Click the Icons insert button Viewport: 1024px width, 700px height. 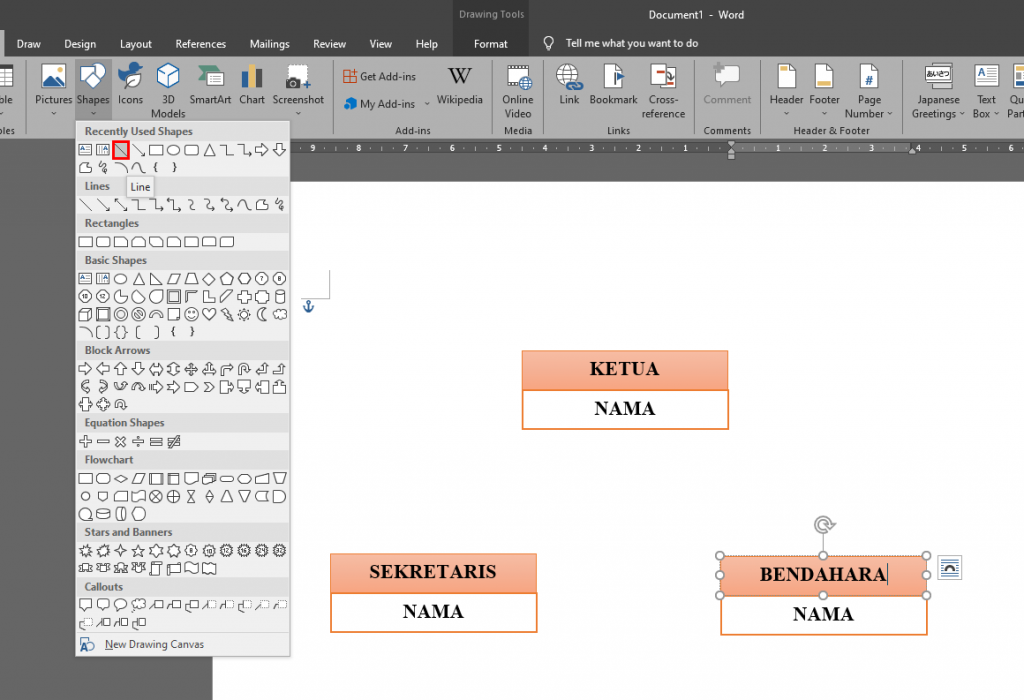coord(130,87)
